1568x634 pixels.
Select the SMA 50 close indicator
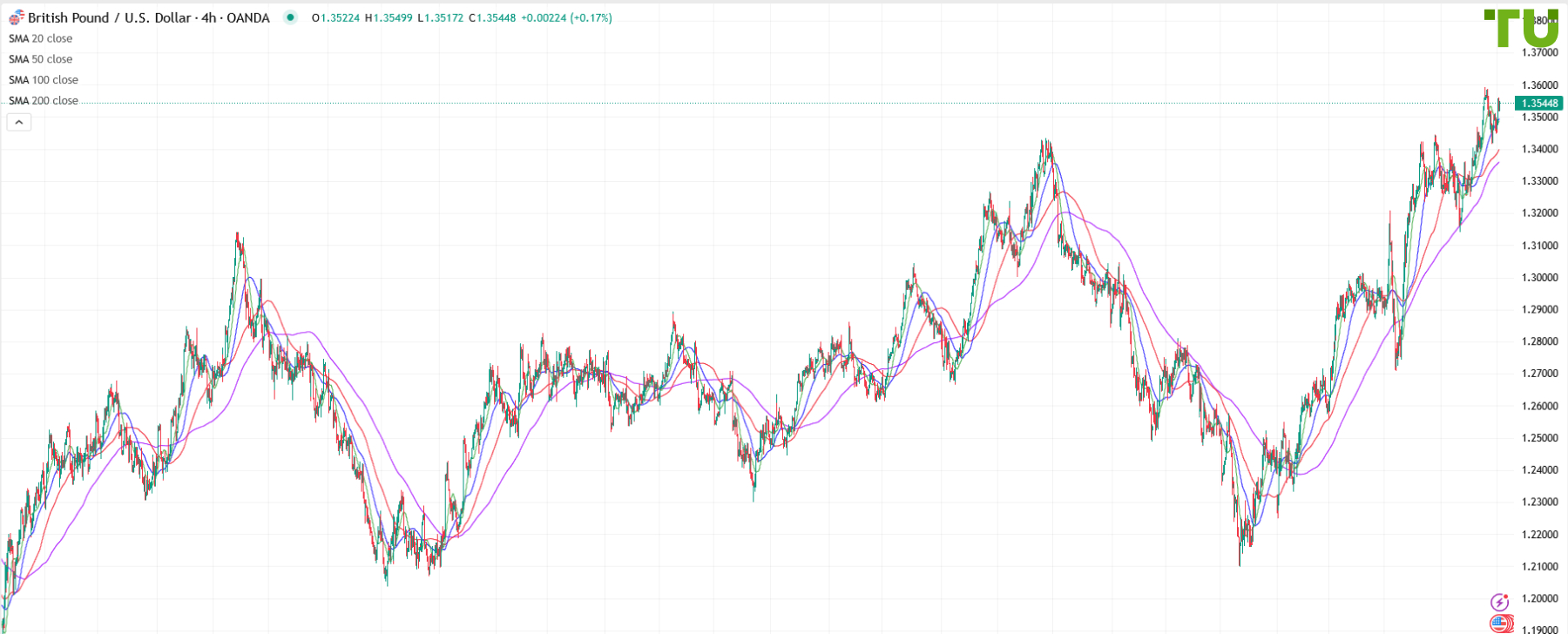click(x=41, y=59)
